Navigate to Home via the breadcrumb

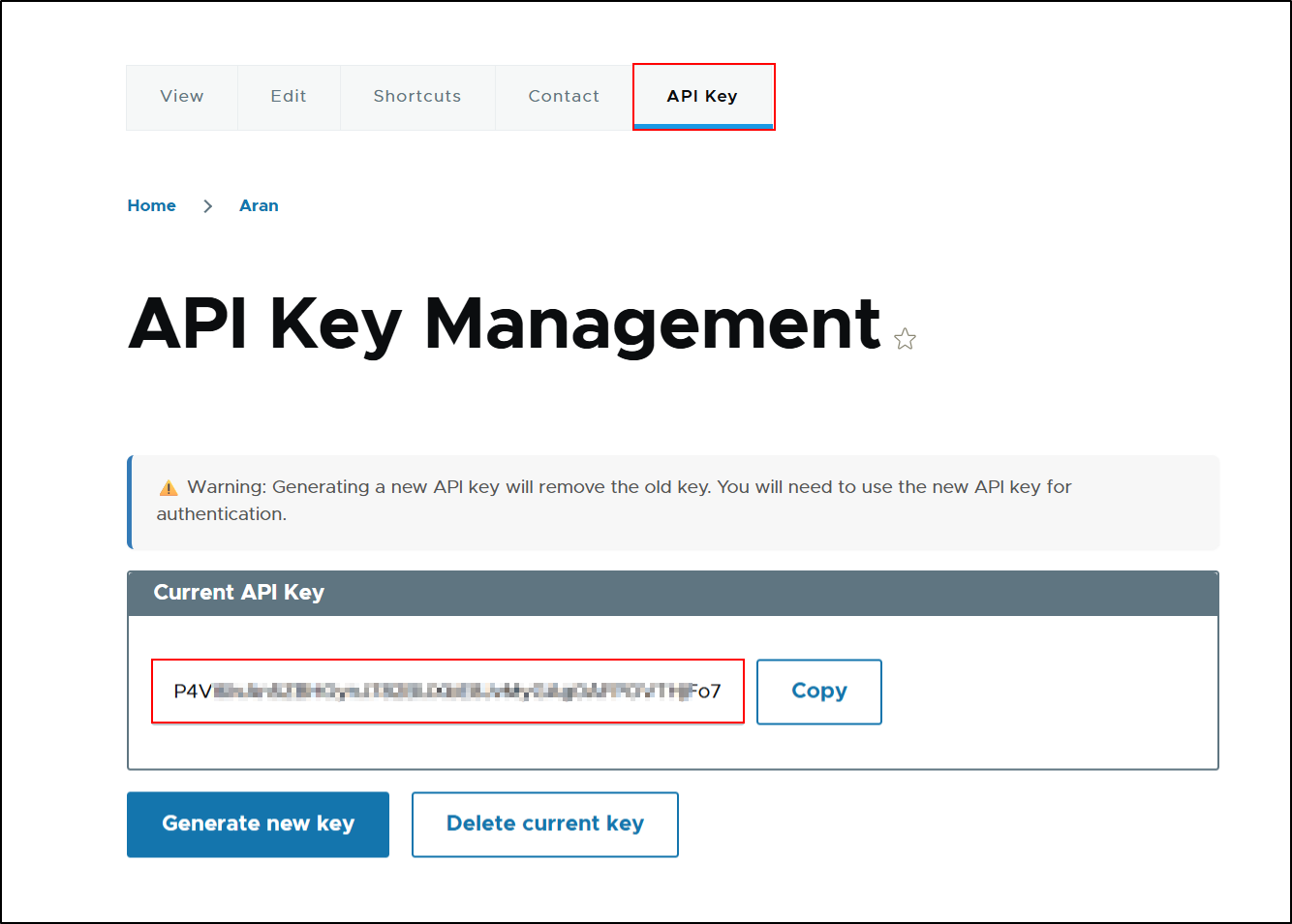click(x=151, y=205)
